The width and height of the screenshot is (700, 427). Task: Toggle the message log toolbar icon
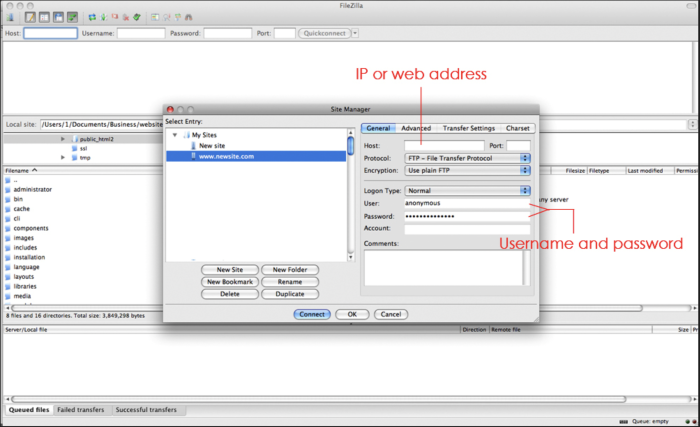click(x=31, y=17)
